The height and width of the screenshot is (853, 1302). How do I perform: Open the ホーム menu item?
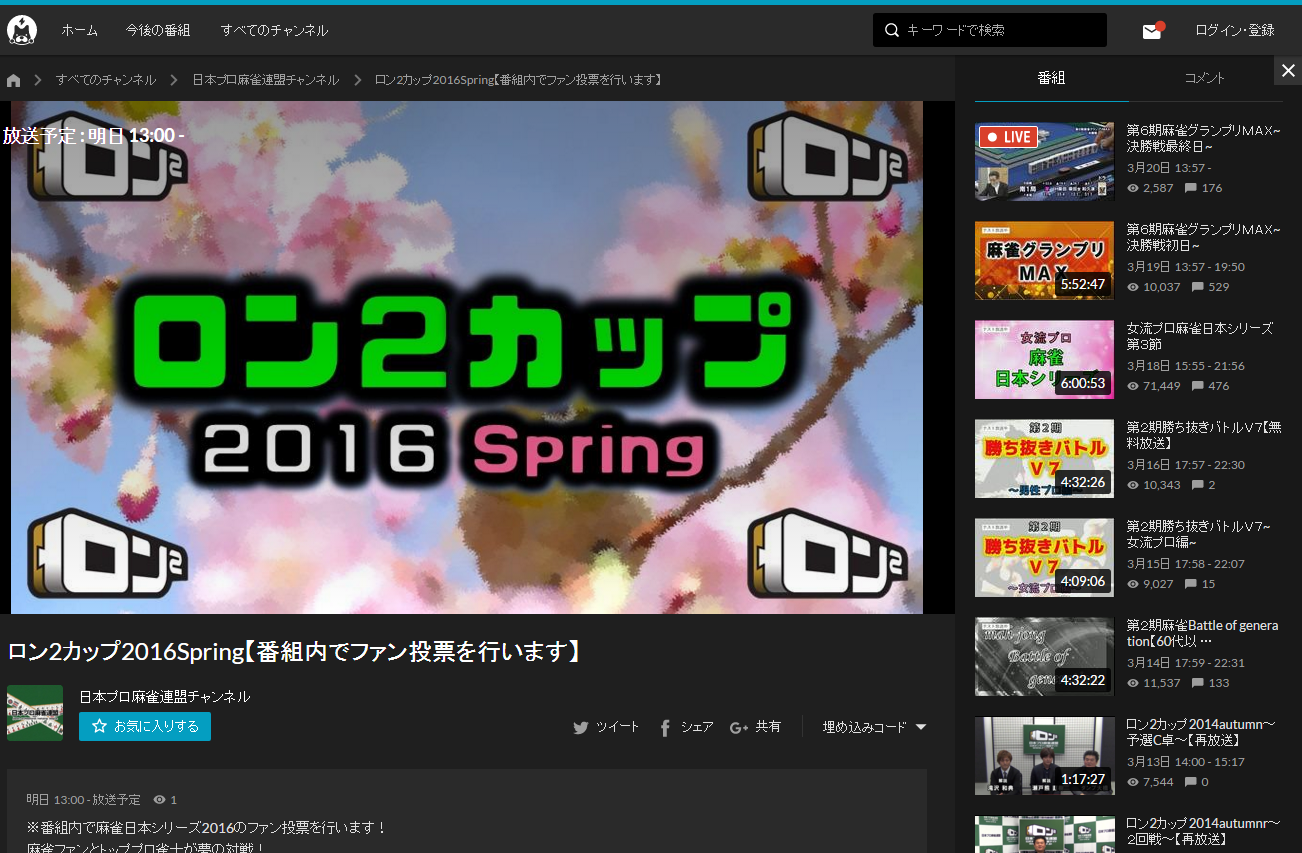(80, 30)
